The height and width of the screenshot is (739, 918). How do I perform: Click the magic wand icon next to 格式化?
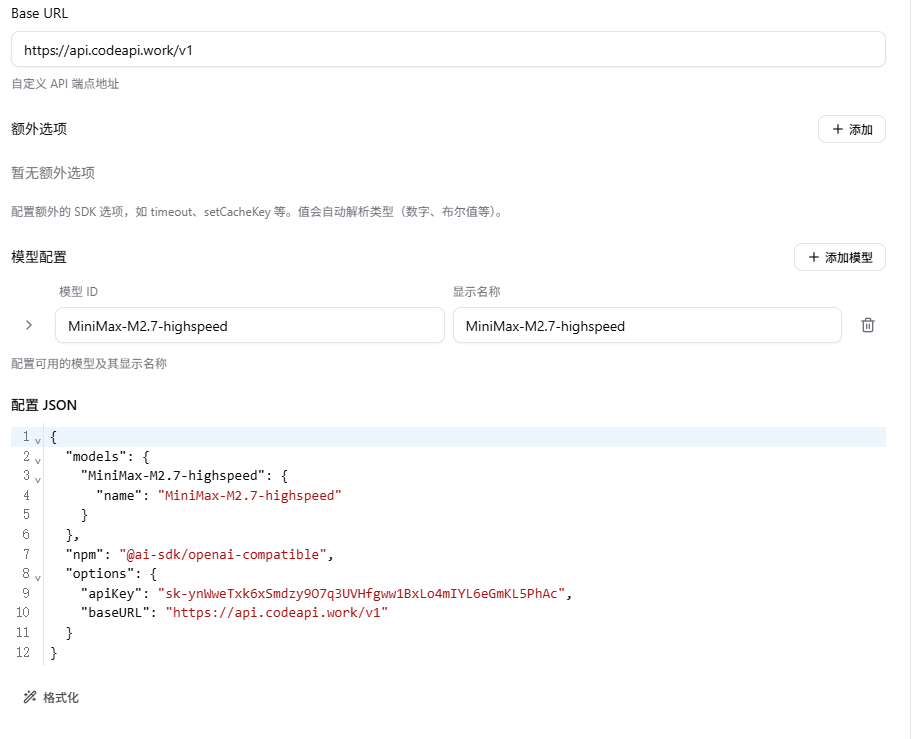point(29,697)
